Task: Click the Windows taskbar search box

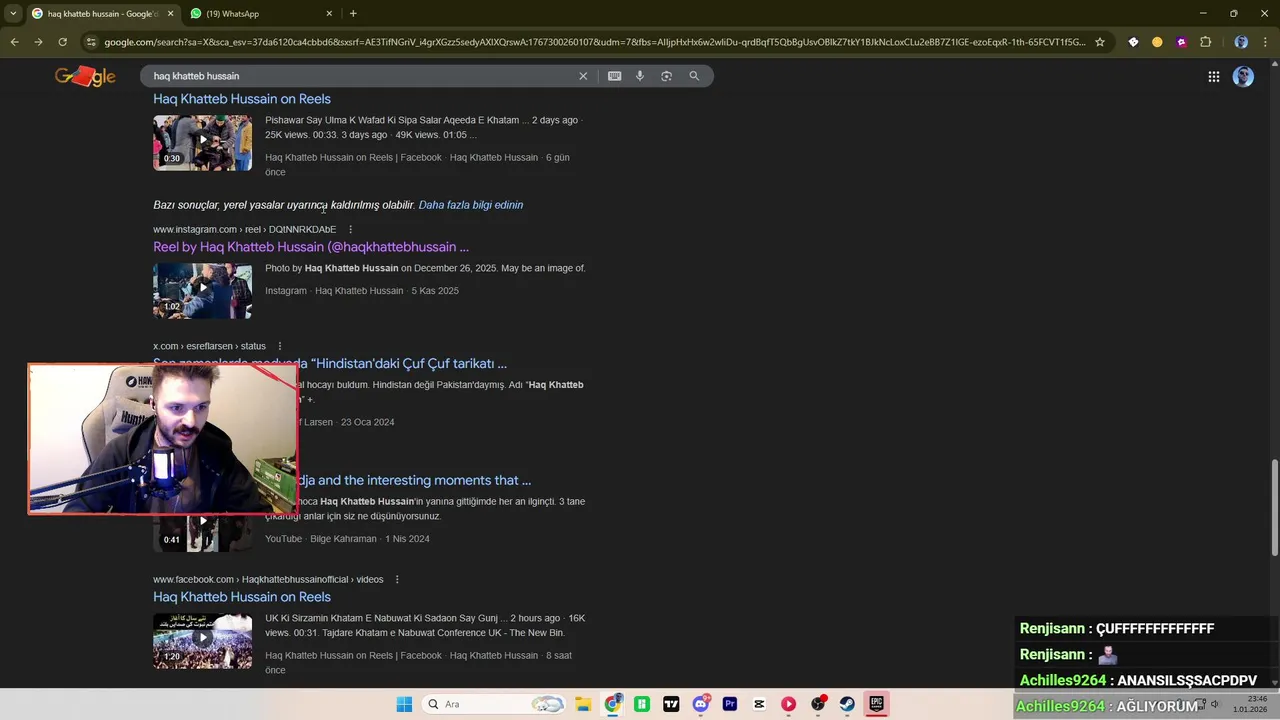Action: [495, 704]
